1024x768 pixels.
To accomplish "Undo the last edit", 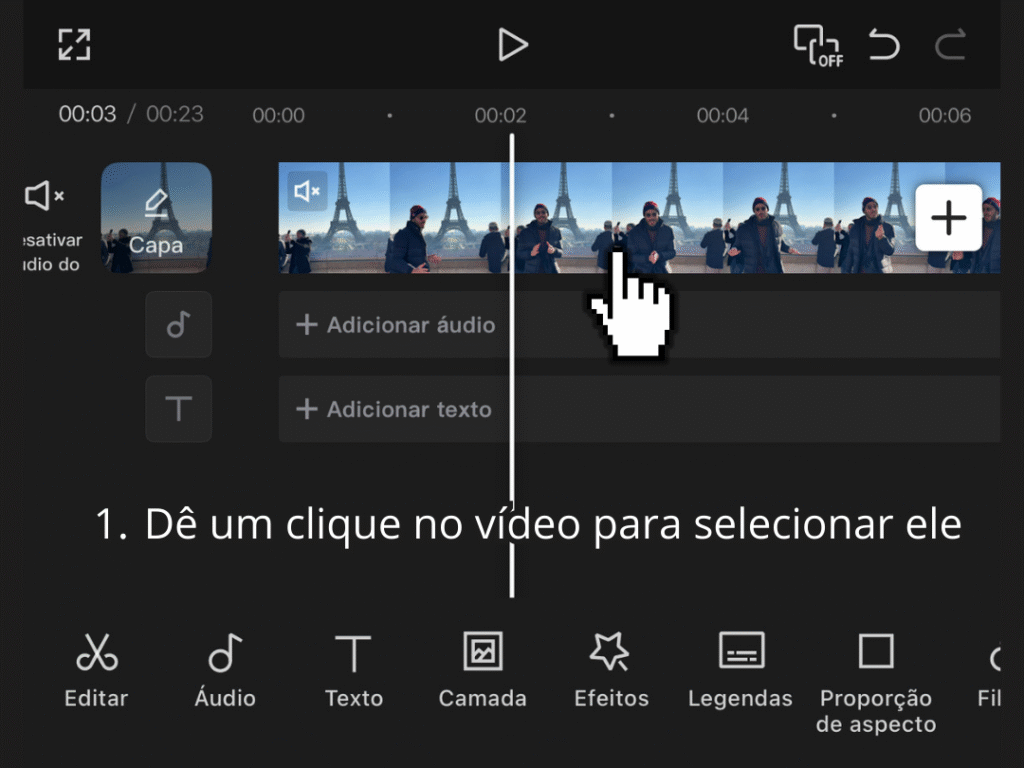I will click(x=884, y=45).
